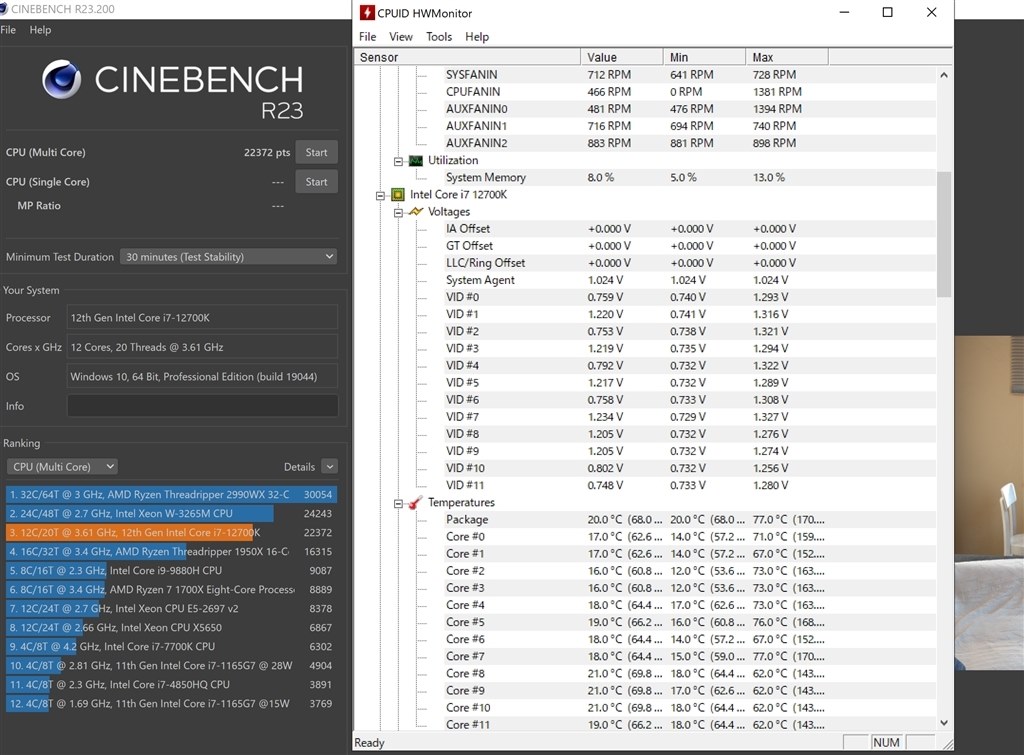Click the Cinebench sphere logo

click(62, 80)
